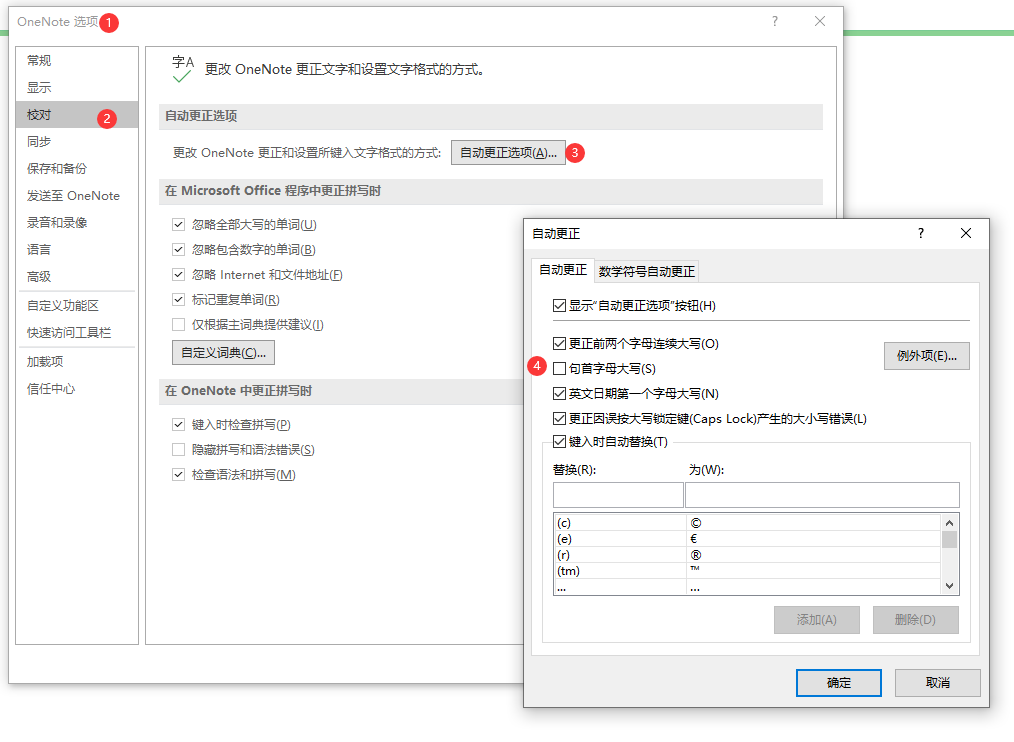Select the (r) registered symbol row
Screen dimensions: 1014x742
click(x=747, y=555)
